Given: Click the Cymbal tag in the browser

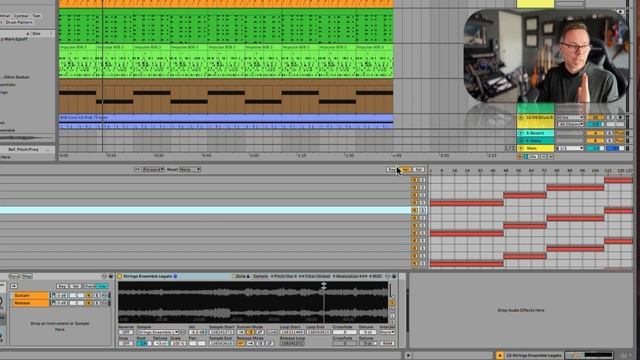Looking at the screenshot, I should pyautogui.click(x=21, y=16).
